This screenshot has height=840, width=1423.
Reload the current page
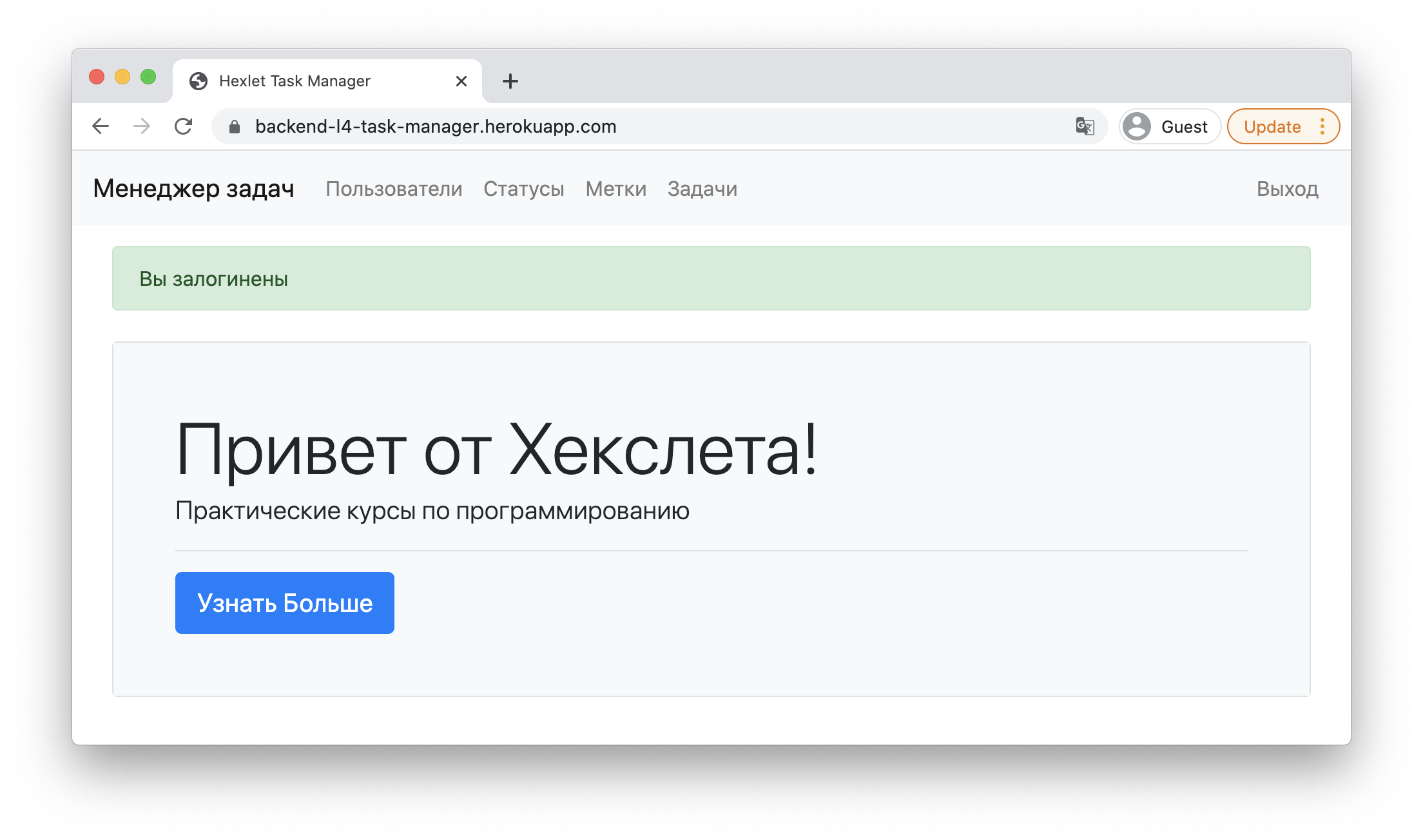[x=184, y=126]
